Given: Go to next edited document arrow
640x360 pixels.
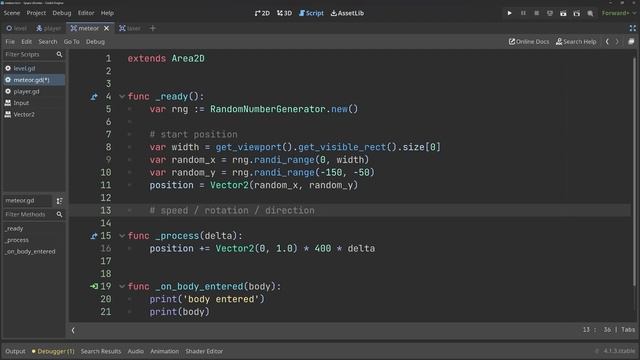Looking at the screenshot, I should (617, 42).
